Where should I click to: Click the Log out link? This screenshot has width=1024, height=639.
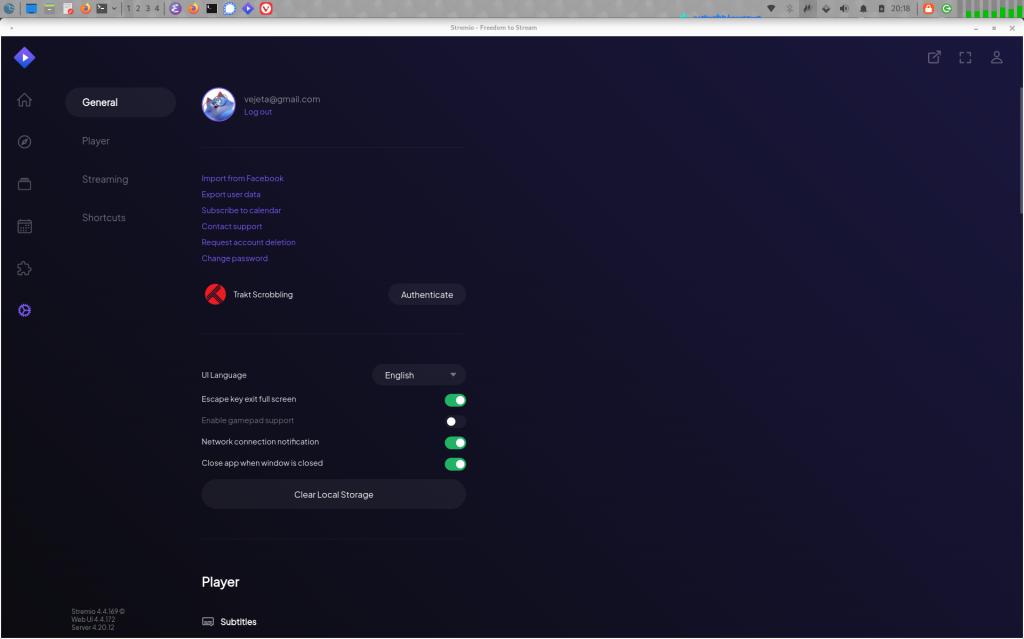258,112
